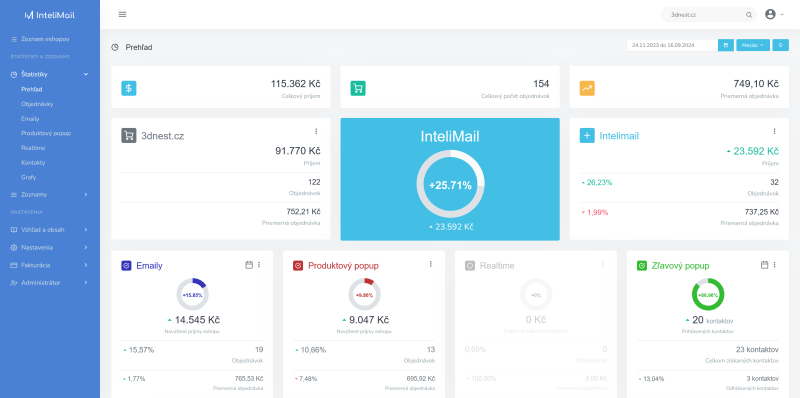Click the Realtime card grey icon
Image resolution: width=800 pixels, height=398 pixels.
[x=470, y=266]
